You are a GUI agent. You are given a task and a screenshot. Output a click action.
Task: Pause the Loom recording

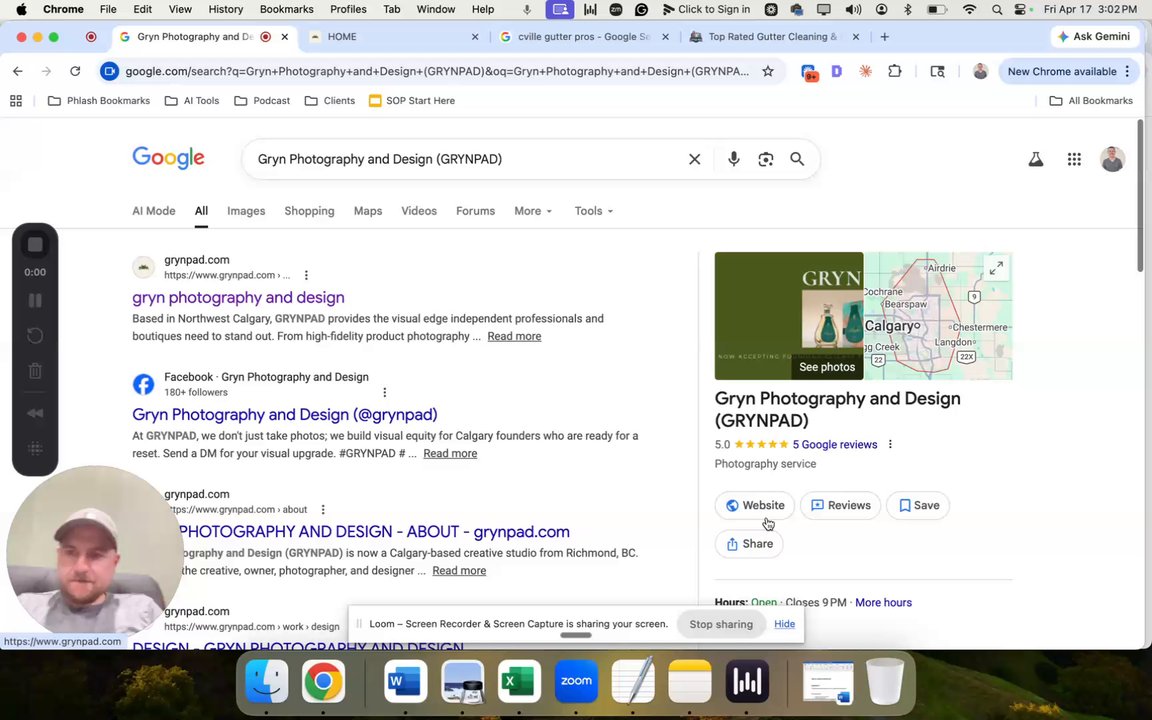[35, 300]
